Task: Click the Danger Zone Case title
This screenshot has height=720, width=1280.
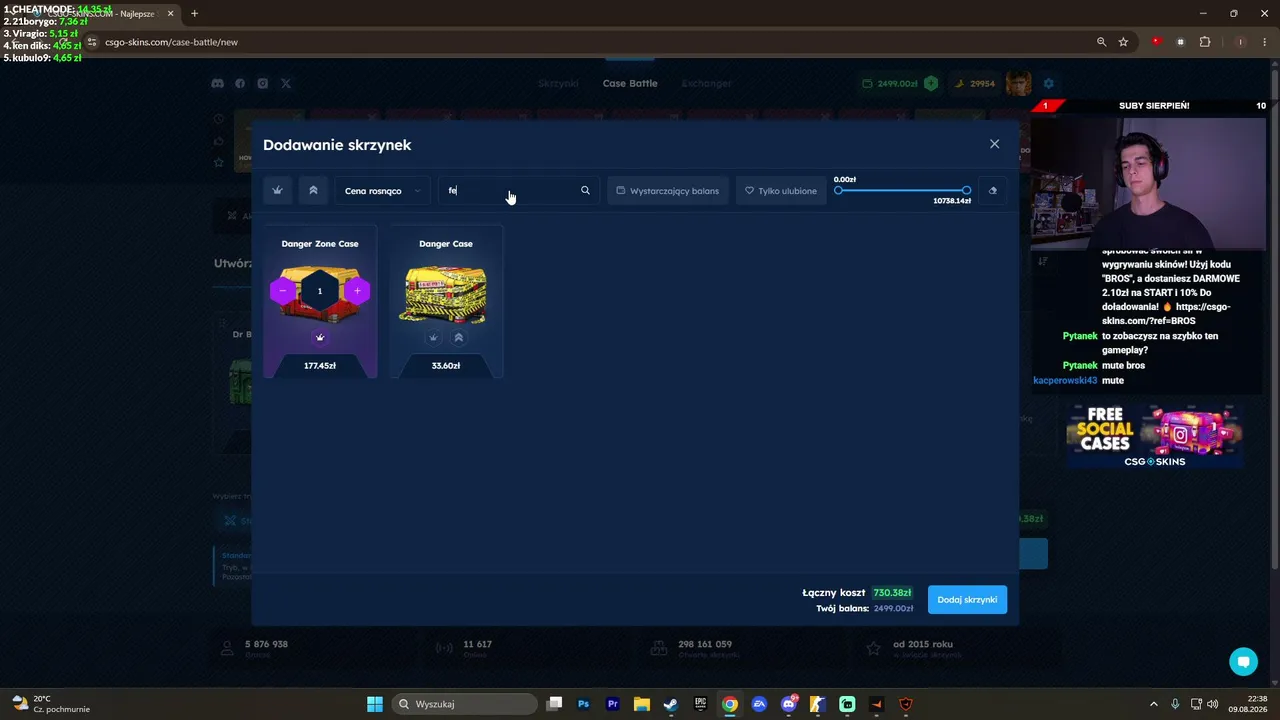Action: point(320,244)
